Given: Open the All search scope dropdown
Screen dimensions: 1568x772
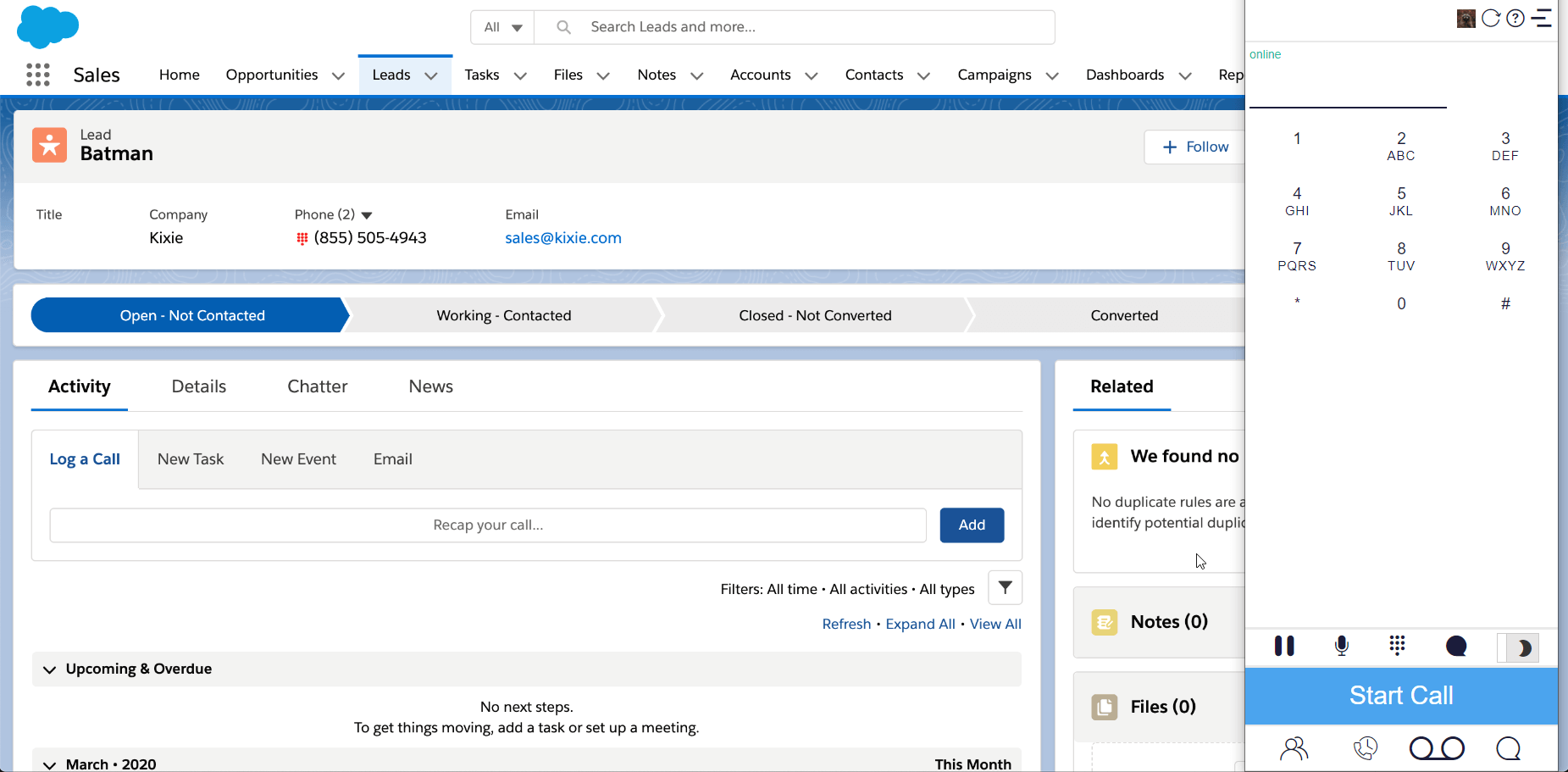Looking at the screenshot, I should [502, 27].
